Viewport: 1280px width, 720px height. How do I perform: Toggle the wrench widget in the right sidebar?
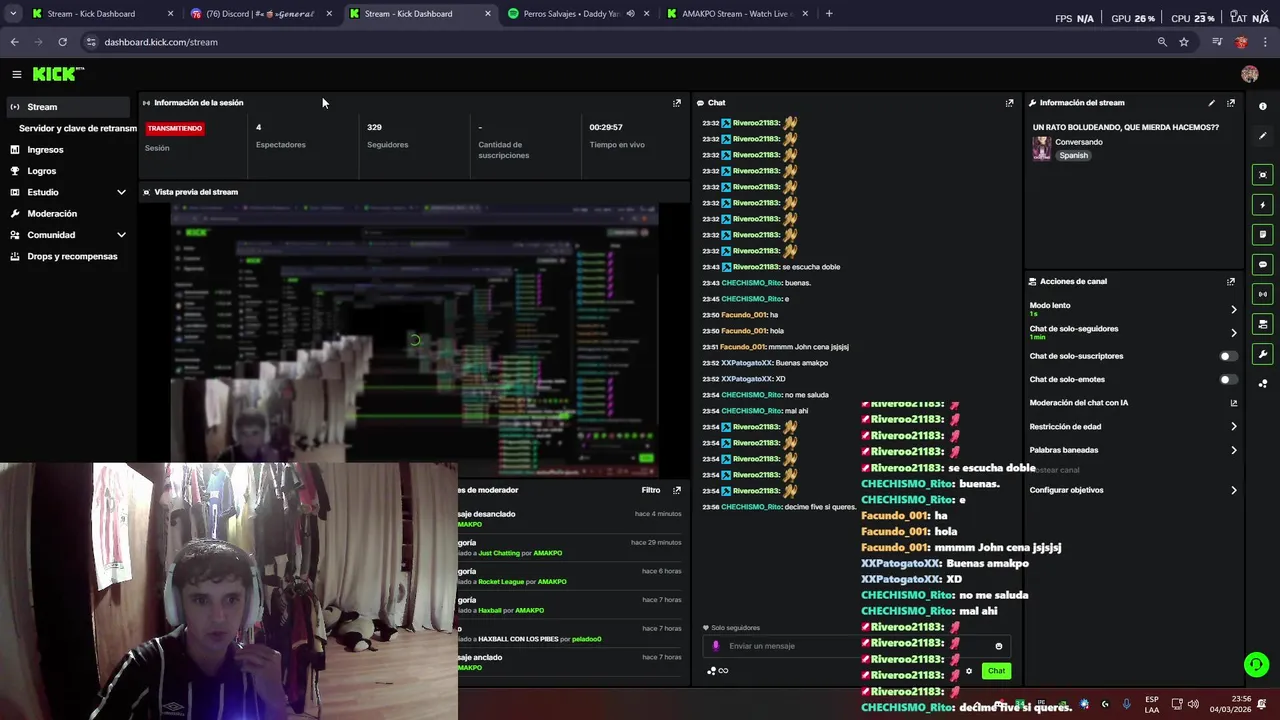pos(1262,354)
